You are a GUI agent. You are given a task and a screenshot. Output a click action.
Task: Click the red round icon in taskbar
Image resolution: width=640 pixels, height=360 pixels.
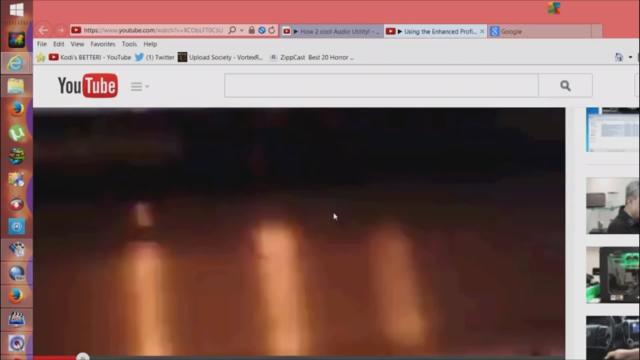(16, 203)
